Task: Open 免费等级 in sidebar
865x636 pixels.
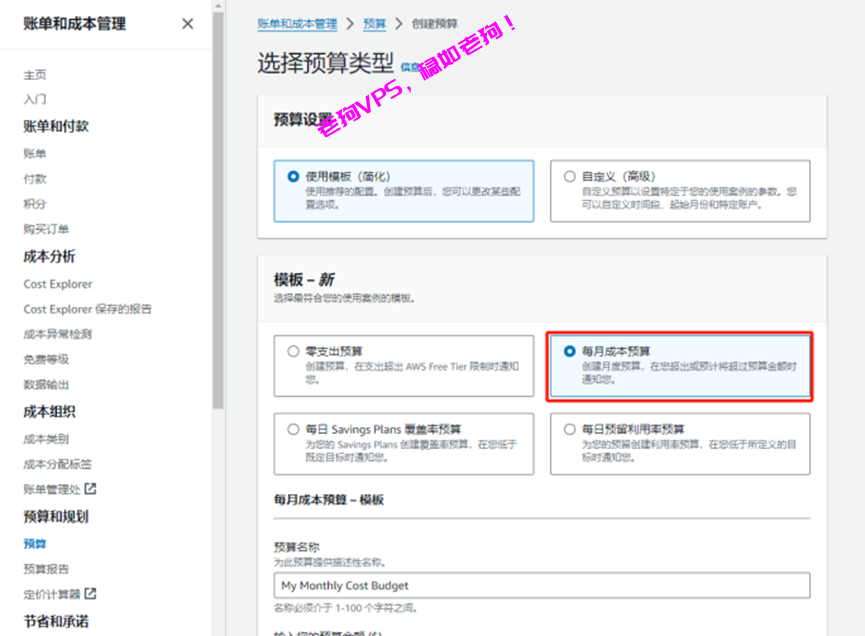Action: [46, 359]
